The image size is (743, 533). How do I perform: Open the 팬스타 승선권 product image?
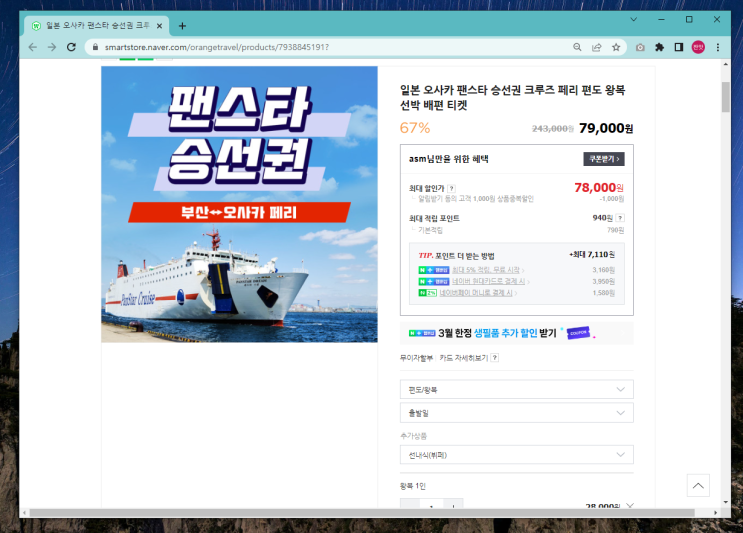click(x=239, y=204)
